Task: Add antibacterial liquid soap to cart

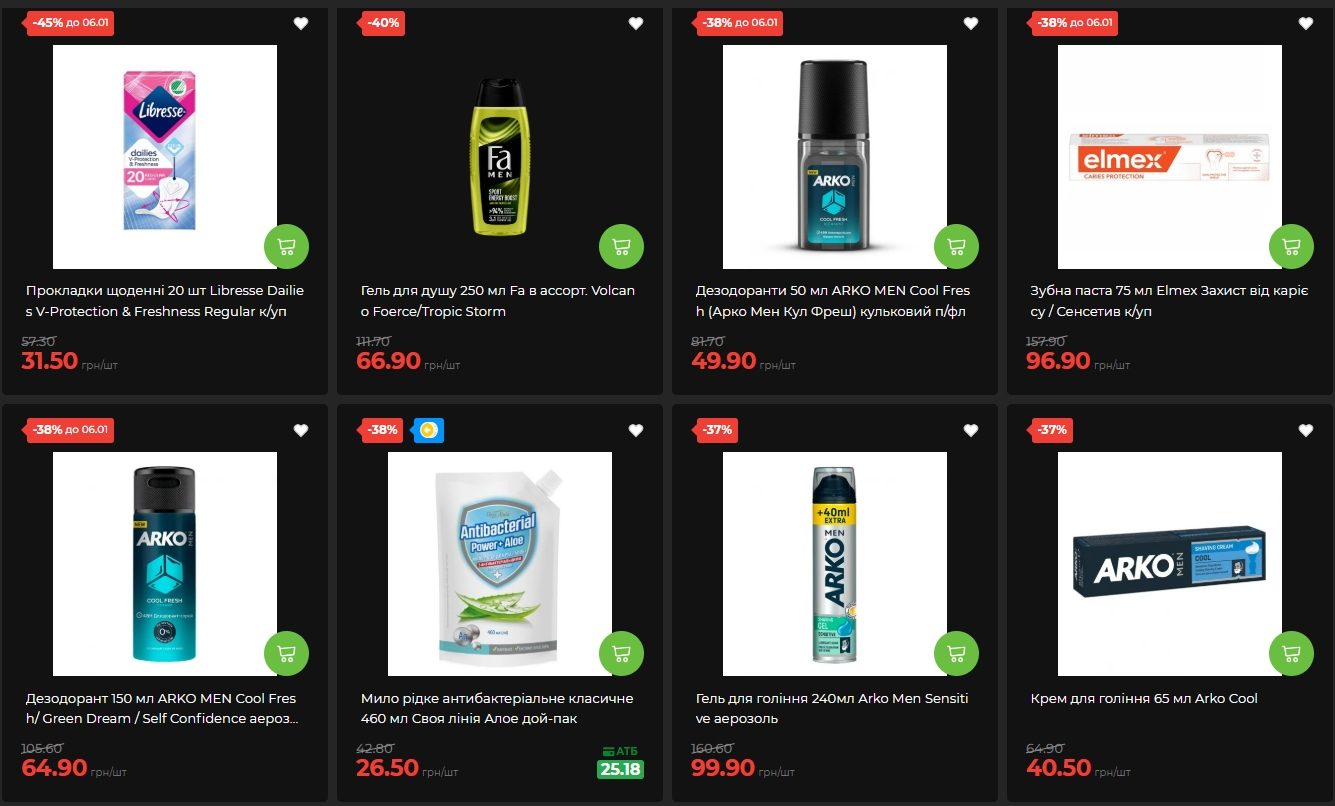Action: point(622,653)
